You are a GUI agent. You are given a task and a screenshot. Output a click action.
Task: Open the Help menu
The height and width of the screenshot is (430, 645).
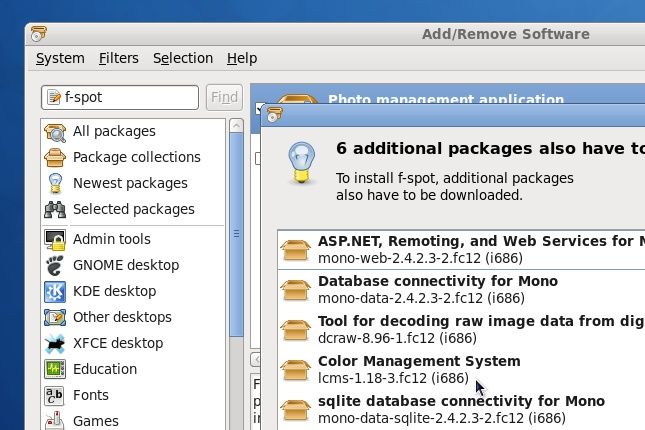click(242, 58)
